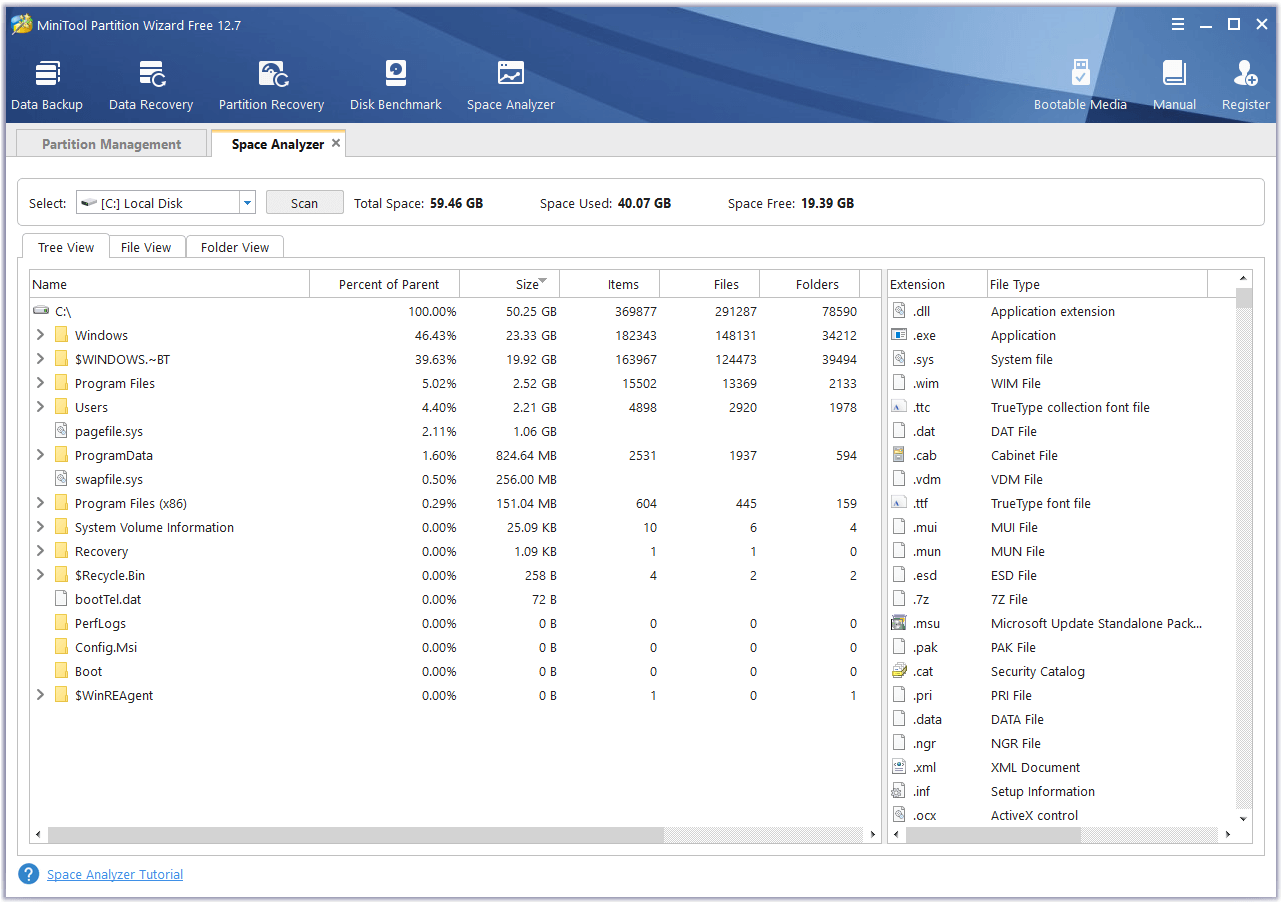The height and width of the screenshot is (904, 1284).
Task: Expand the Windows folder tree node
Action: pos(40,335)
